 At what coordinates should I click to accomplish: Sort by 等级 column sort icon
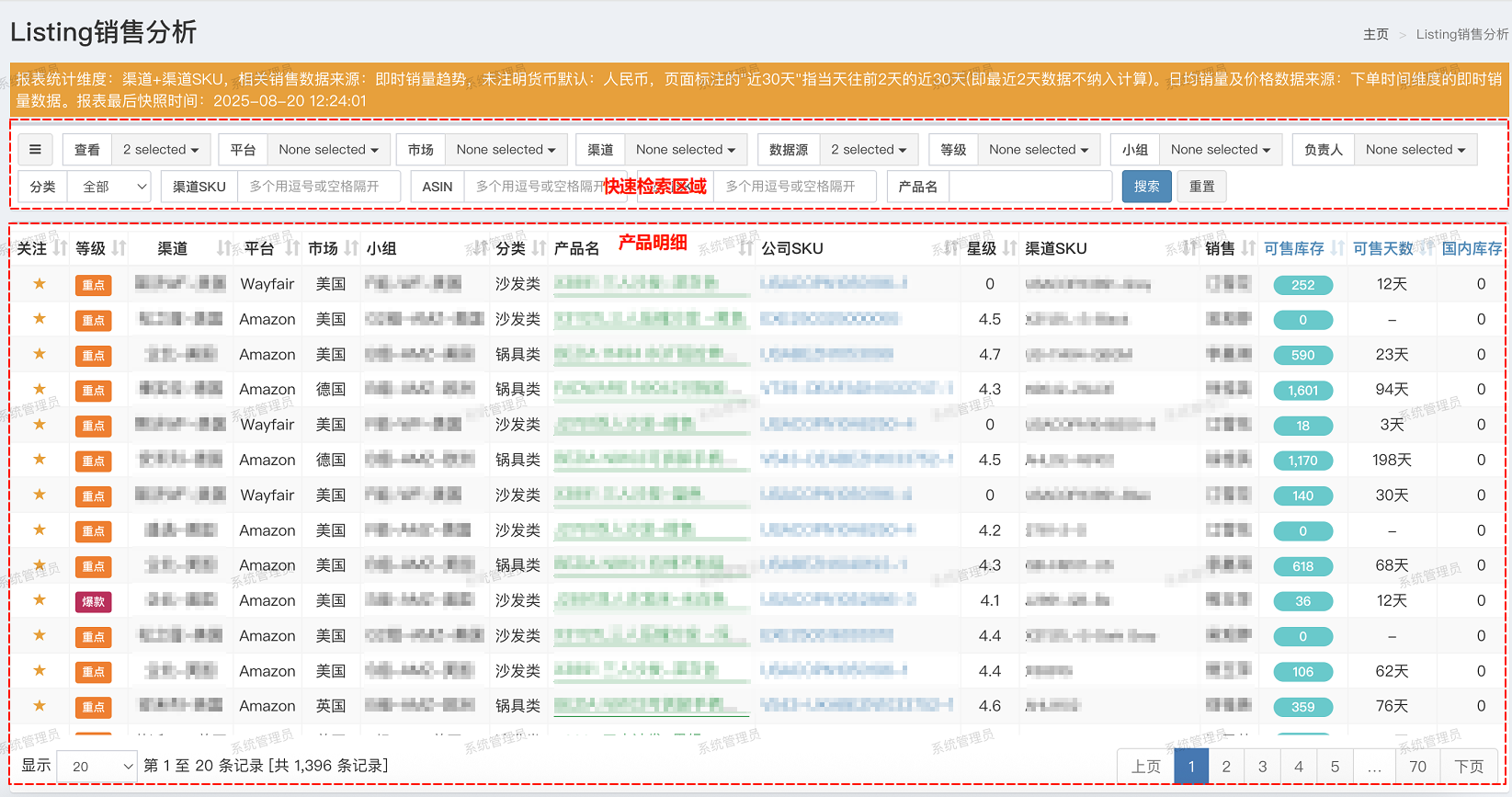pos(119,248)
